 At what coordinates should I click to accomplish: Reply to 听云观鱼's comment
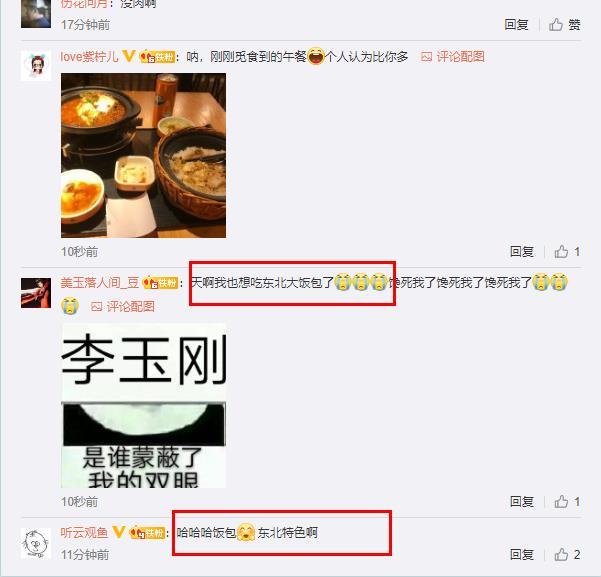click(x=522, y=554)
